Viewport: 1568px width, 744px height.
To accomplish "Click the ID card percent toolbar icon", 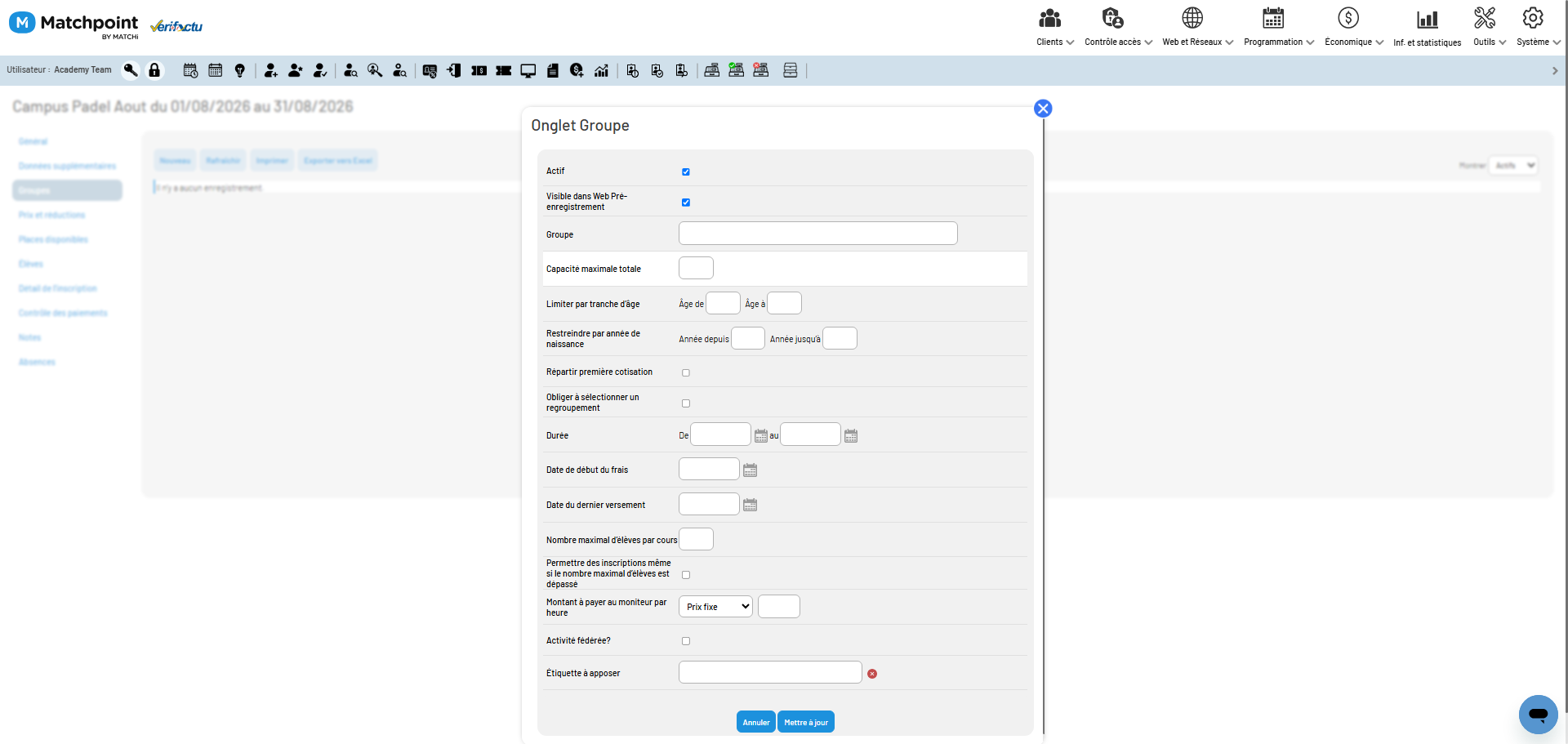I will (430, 71).
